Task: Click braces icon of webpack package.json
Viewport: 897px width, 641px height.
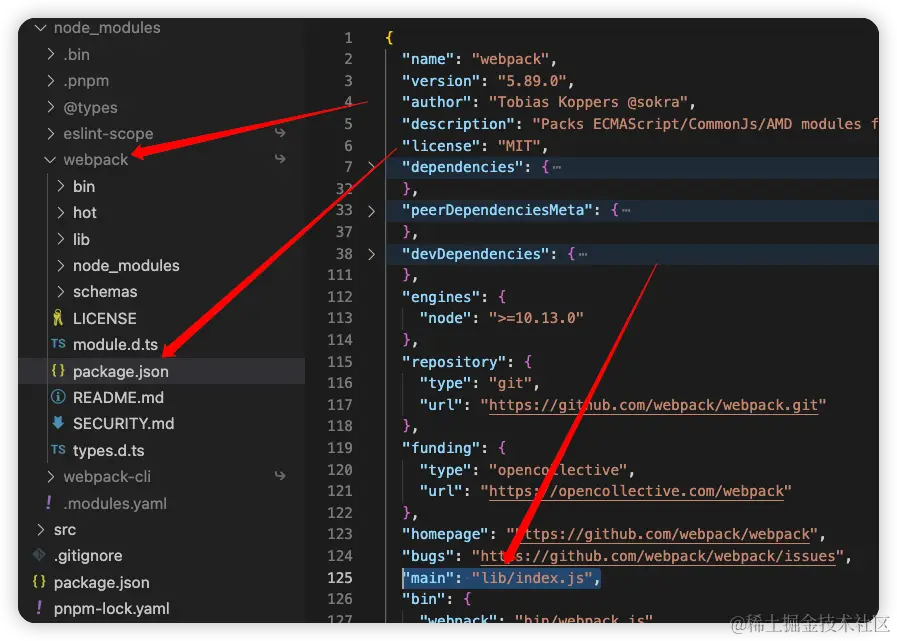Action: pos(58,370)
